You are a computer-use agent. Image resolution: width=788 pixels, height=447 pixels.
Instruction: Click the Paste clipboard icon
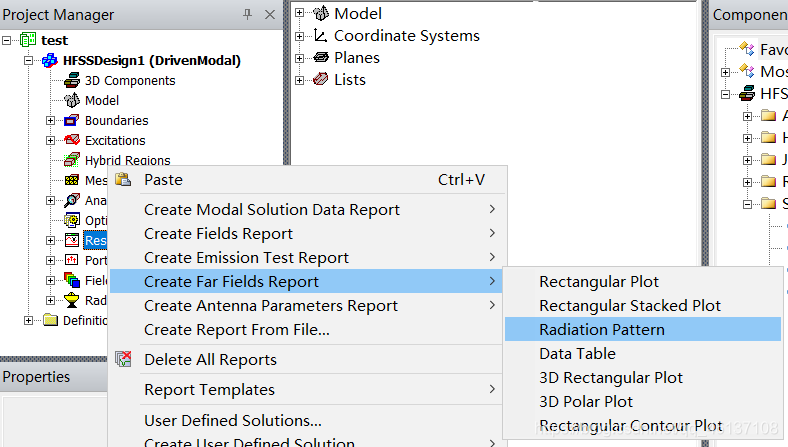point(123,180)
